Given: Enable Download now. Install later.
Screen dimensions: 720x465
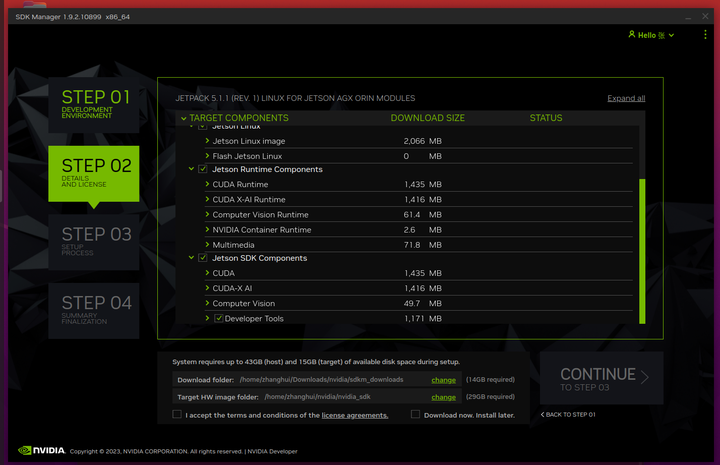Looking at the screenshot, I should pos(415,414).
